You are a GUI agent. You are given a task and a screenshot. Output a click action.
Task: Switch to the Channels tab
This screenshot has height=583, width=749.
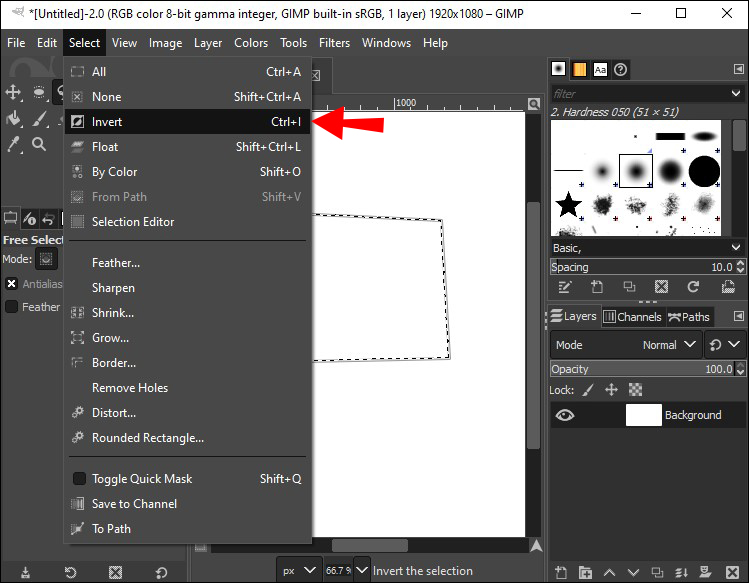(x=632, y=316)
